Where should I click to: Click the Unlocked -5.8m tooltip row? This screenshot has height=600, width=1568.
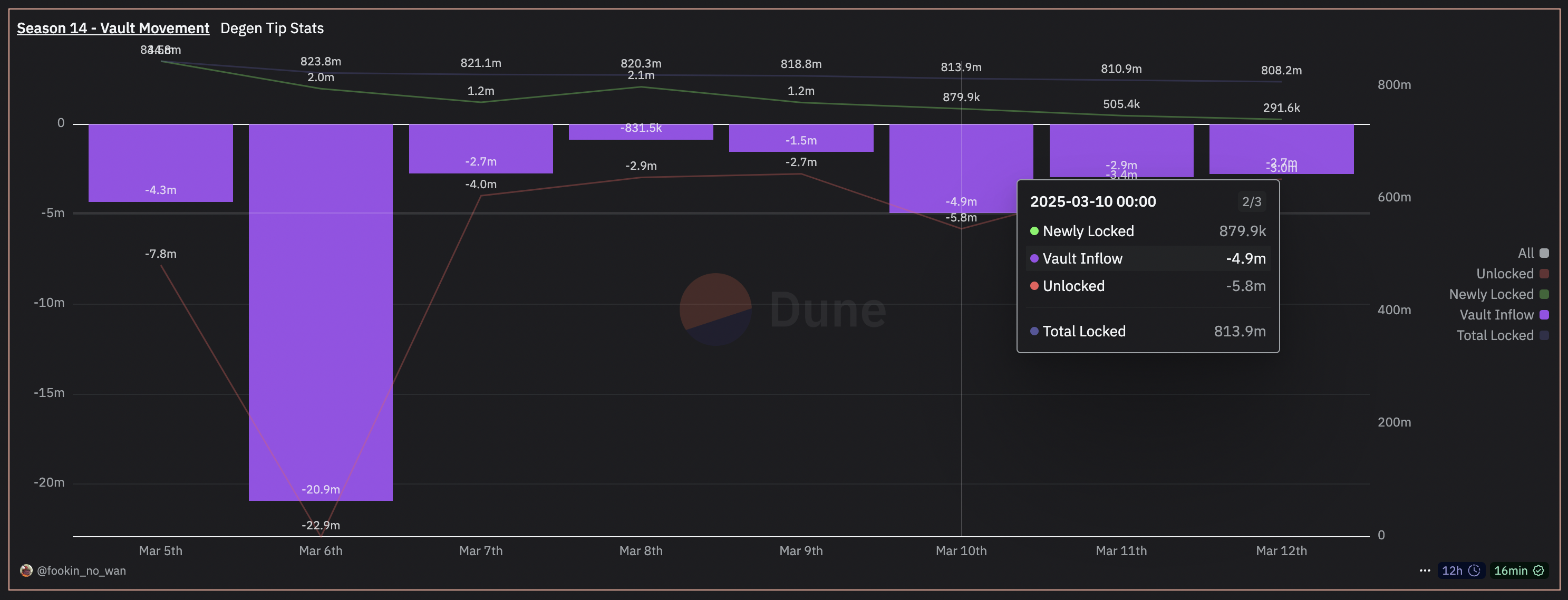pos(1148,286)
